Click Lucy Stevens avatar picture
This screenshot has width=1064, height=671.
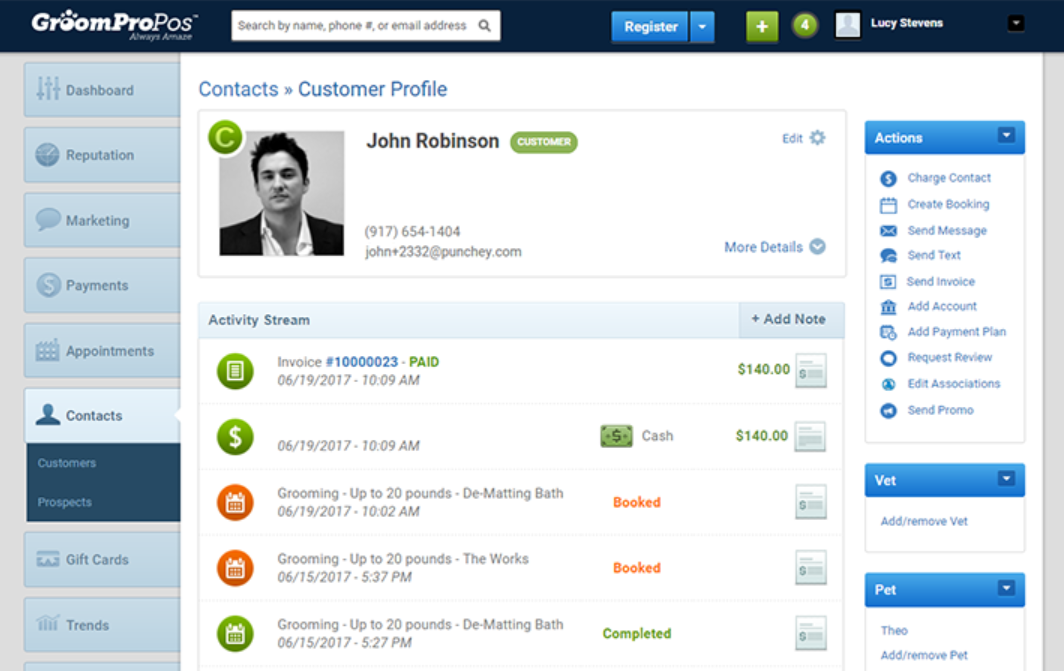click(848, 25)
